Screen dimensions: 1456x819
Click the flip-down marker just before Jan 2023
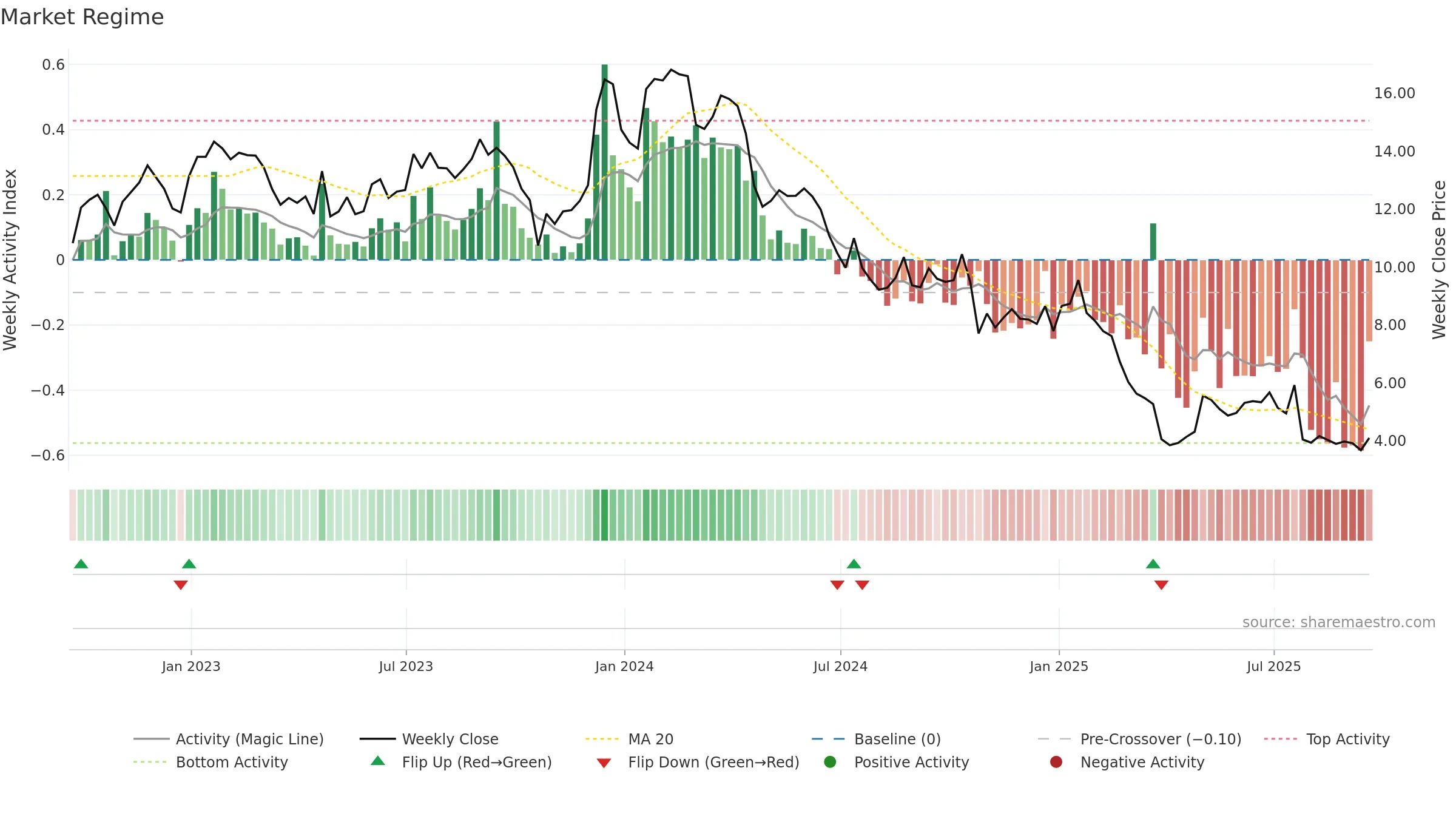pos(181,585)
